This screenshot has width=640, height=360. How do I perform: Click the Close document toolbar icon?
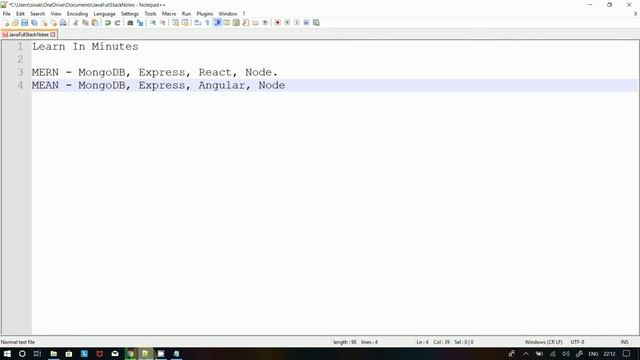[44, 22]
